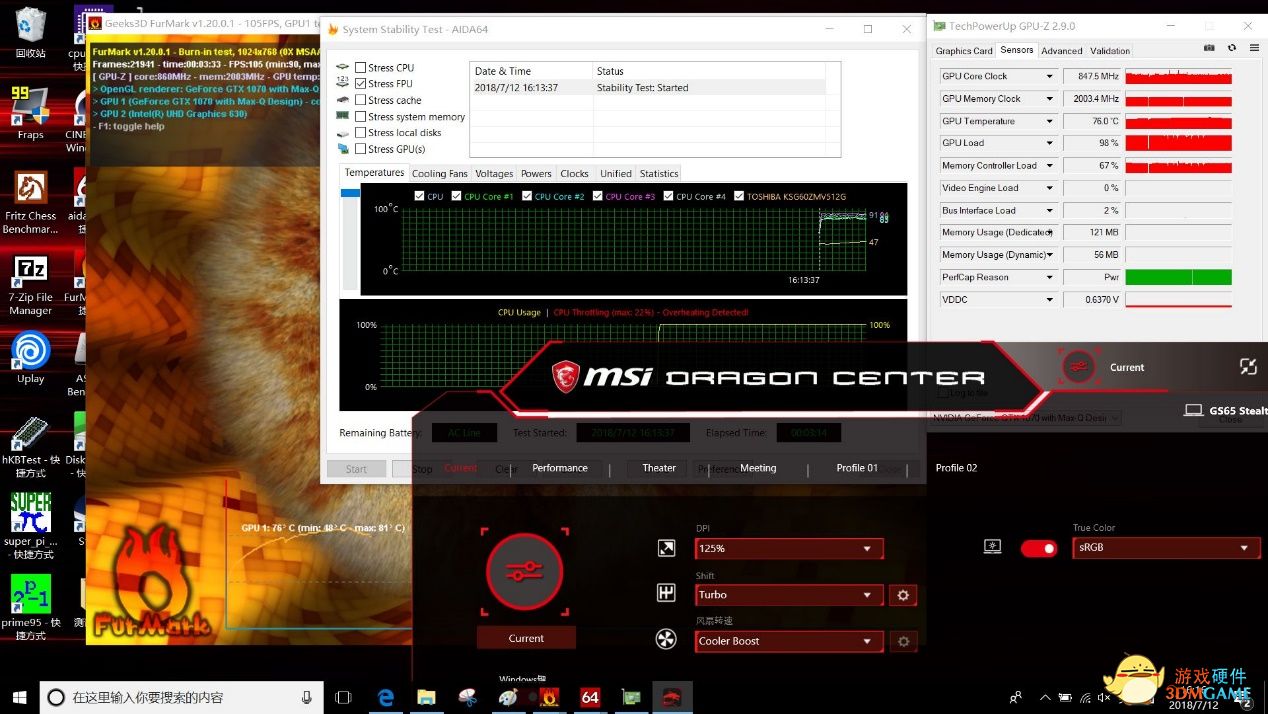Image resolution: width=1268 pixels, height=714 pixels.
Task: Uncheck Stress FPU checkbox
Action: (x=361, y=84)
